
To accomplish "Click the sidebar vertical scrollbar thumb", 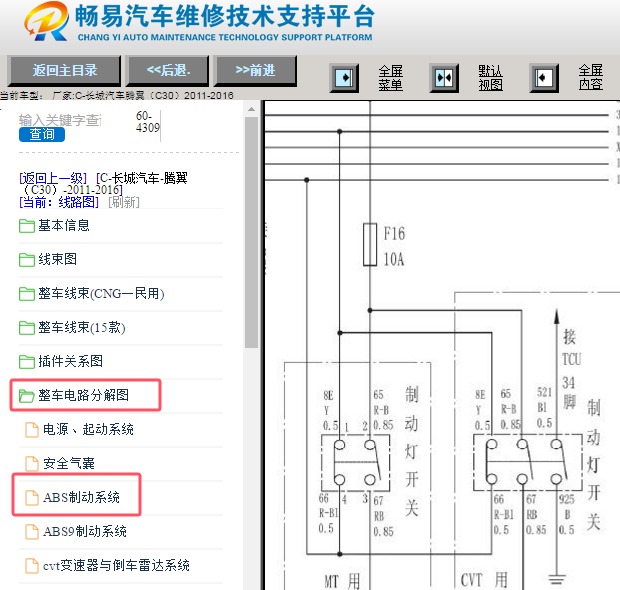I will [251, 233].
